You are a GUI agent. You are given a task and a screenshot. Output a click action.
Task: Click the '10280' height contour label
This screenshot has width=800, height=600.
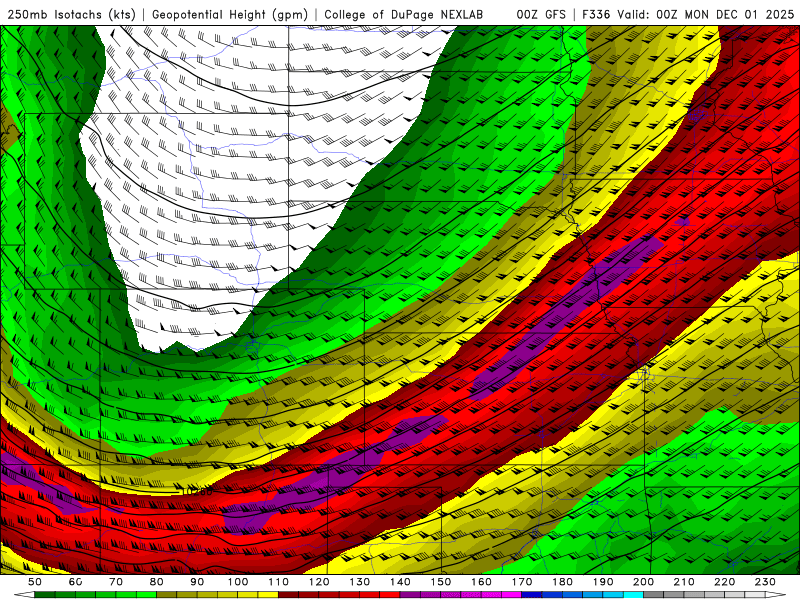coord(197,492)
